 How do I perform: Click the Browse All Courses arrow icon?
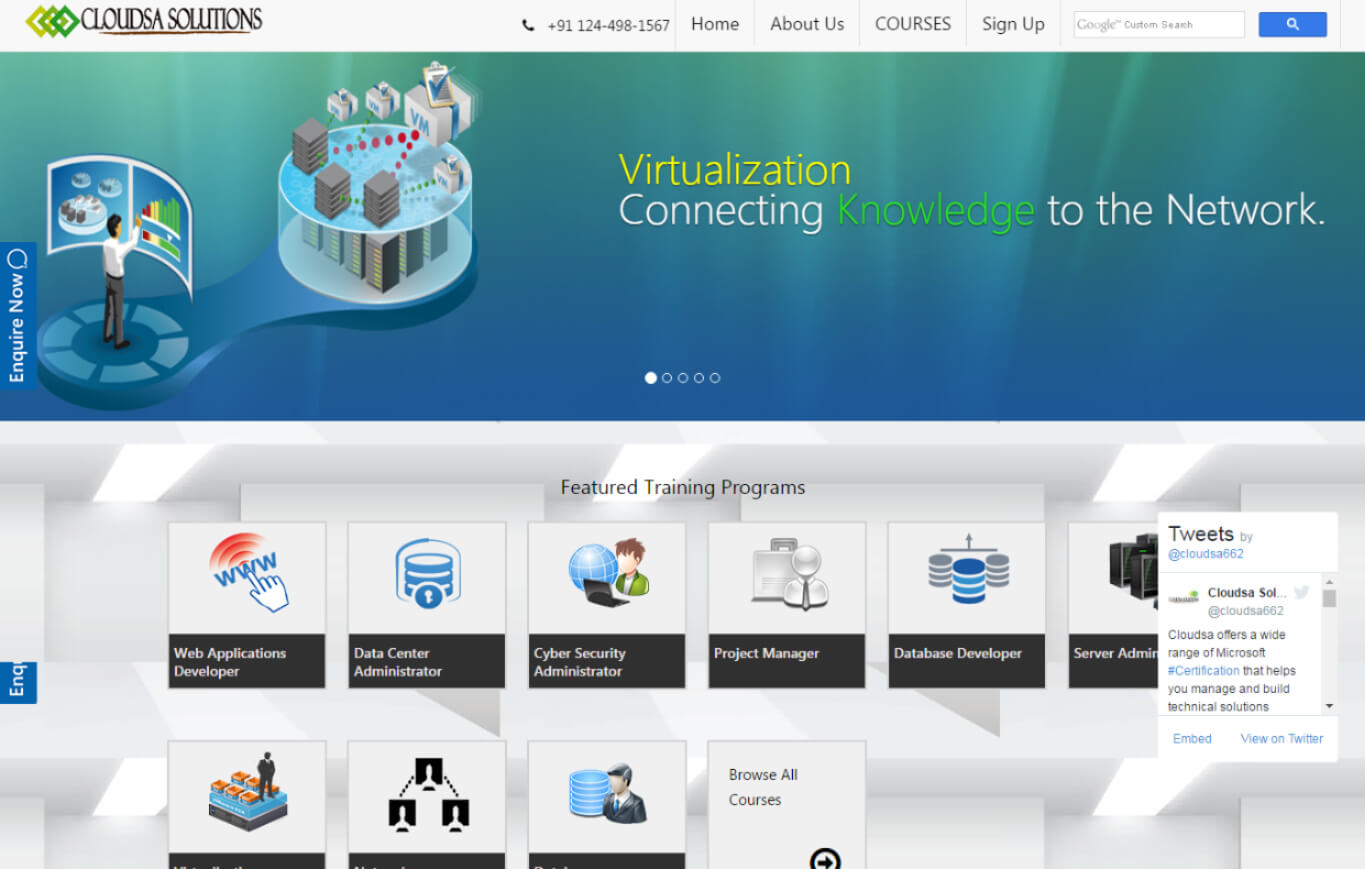point(825,859)
